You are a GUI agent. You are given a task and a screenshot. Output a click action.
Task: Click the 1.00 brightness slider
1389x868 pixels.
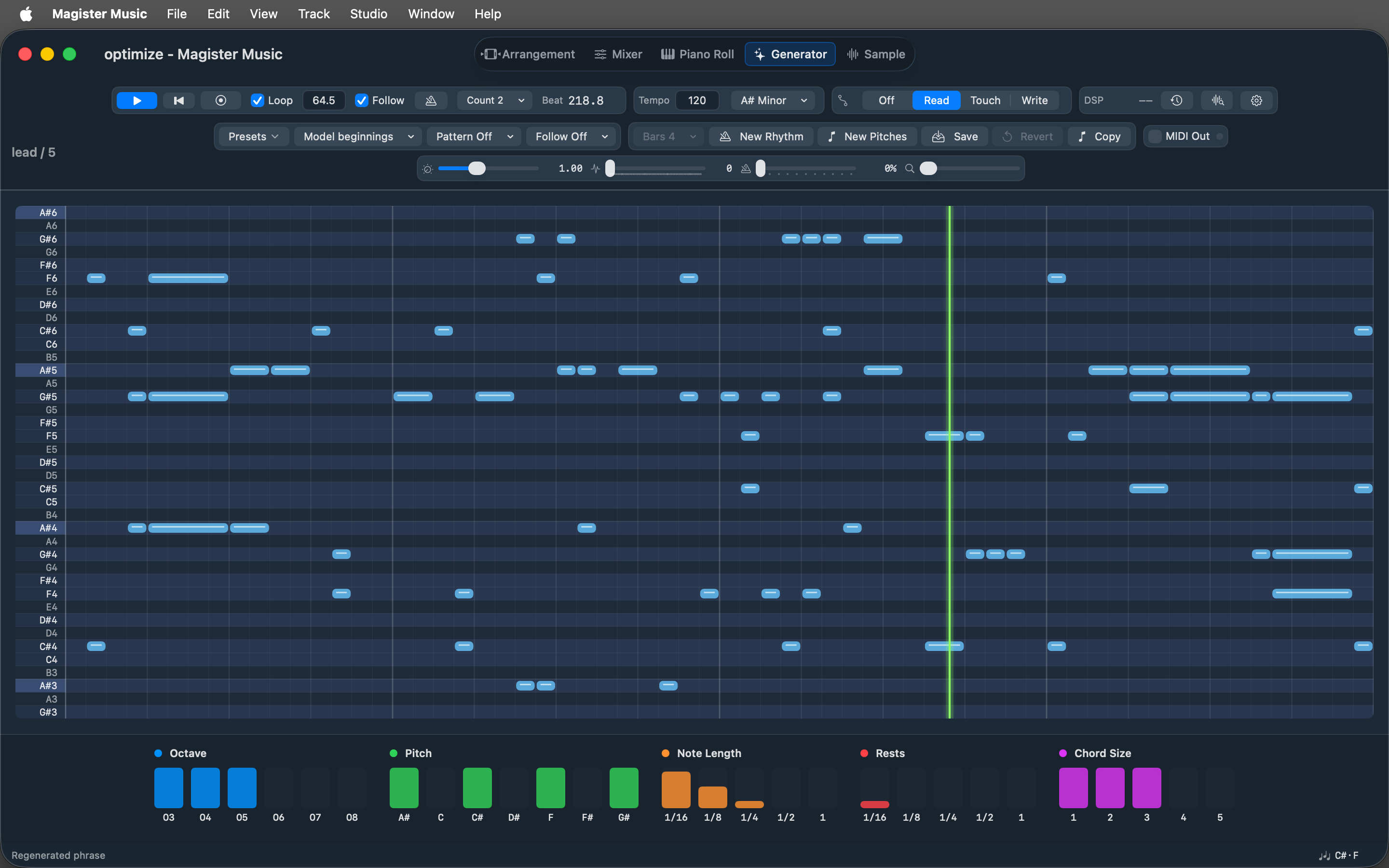tap(488, 169)
